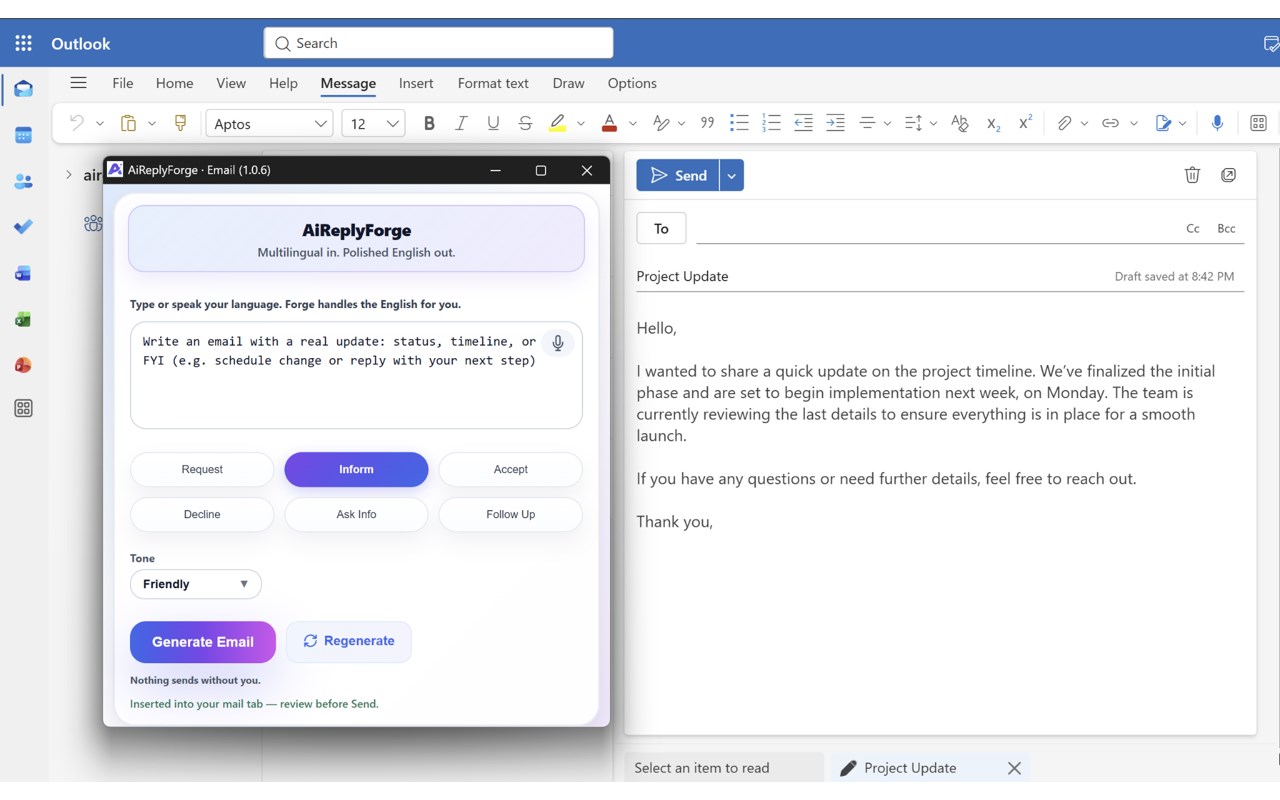Click the insert link icon
Image resolution: width=1280 pixels, height=800 pixels.
click(x=1110, y=123)
